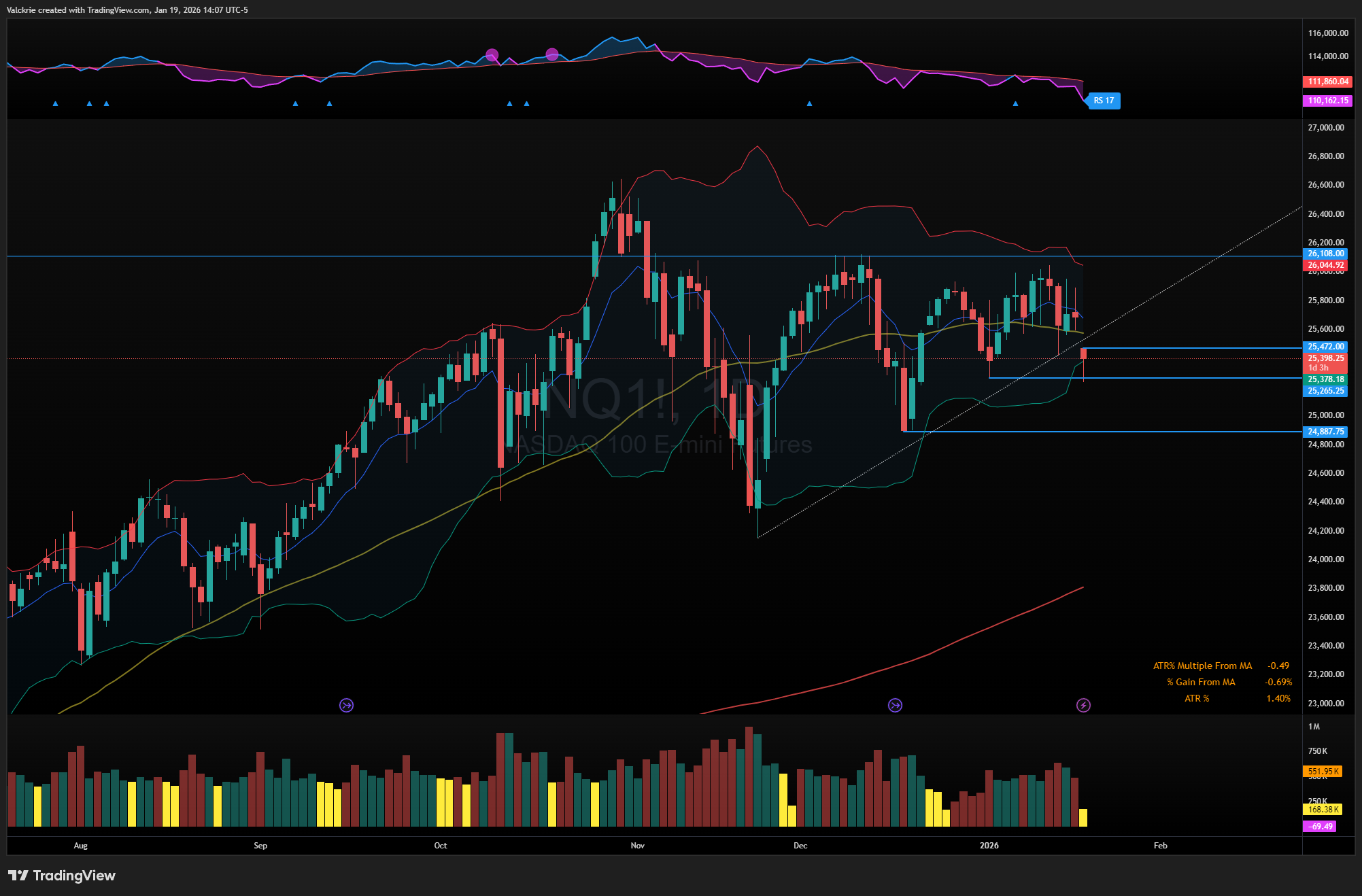Click the magenta -69.49 value label

point(1320,827)
